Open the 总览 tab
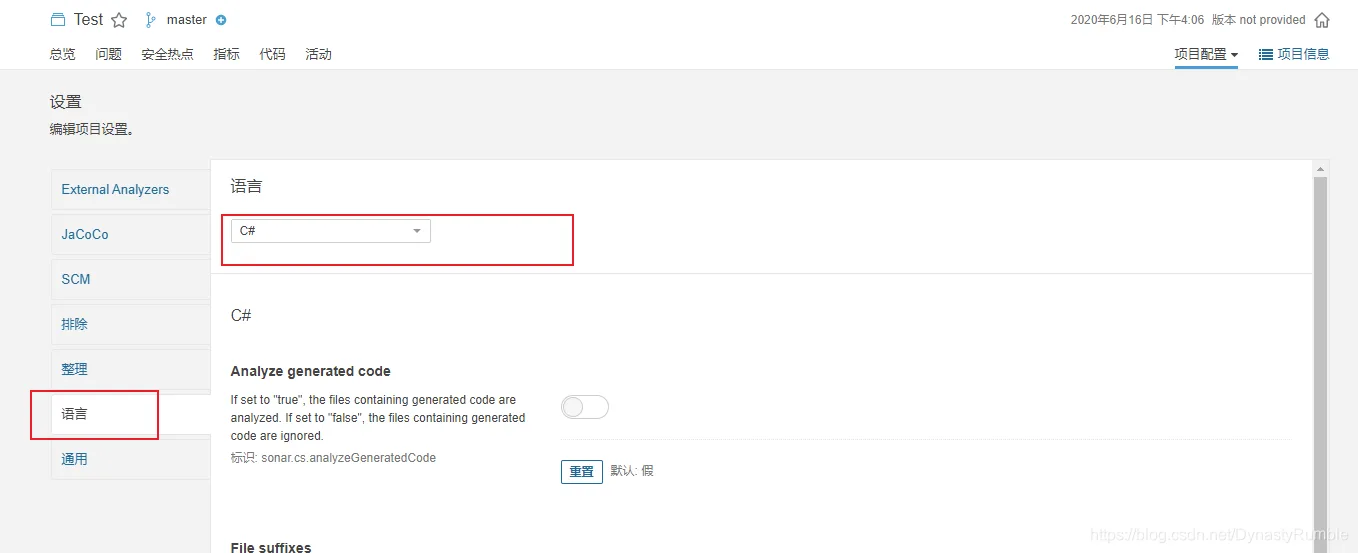 [62, 55]
